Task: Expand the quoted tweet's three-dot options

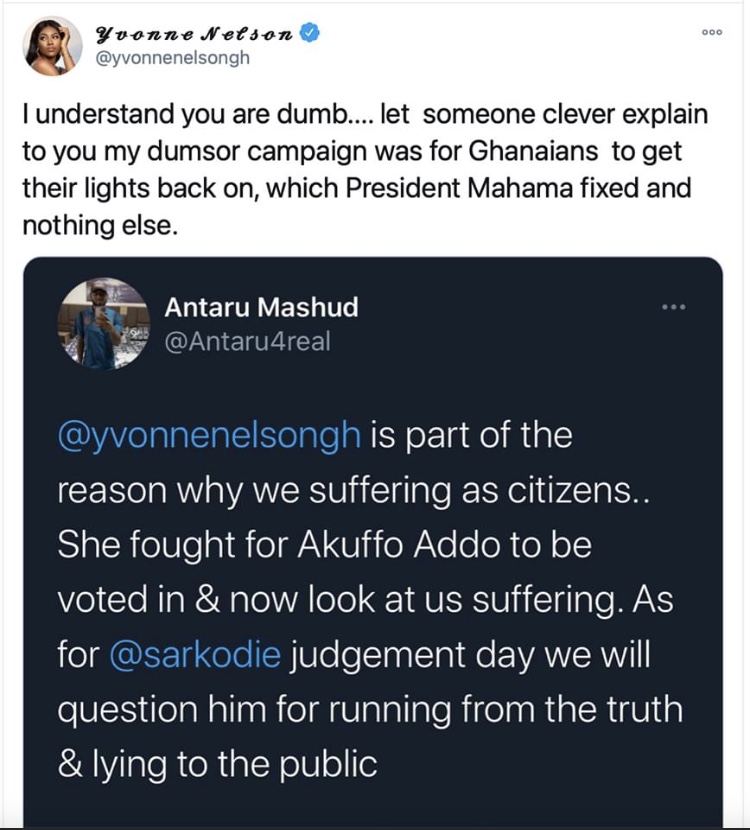Action: tap(674, 306)
